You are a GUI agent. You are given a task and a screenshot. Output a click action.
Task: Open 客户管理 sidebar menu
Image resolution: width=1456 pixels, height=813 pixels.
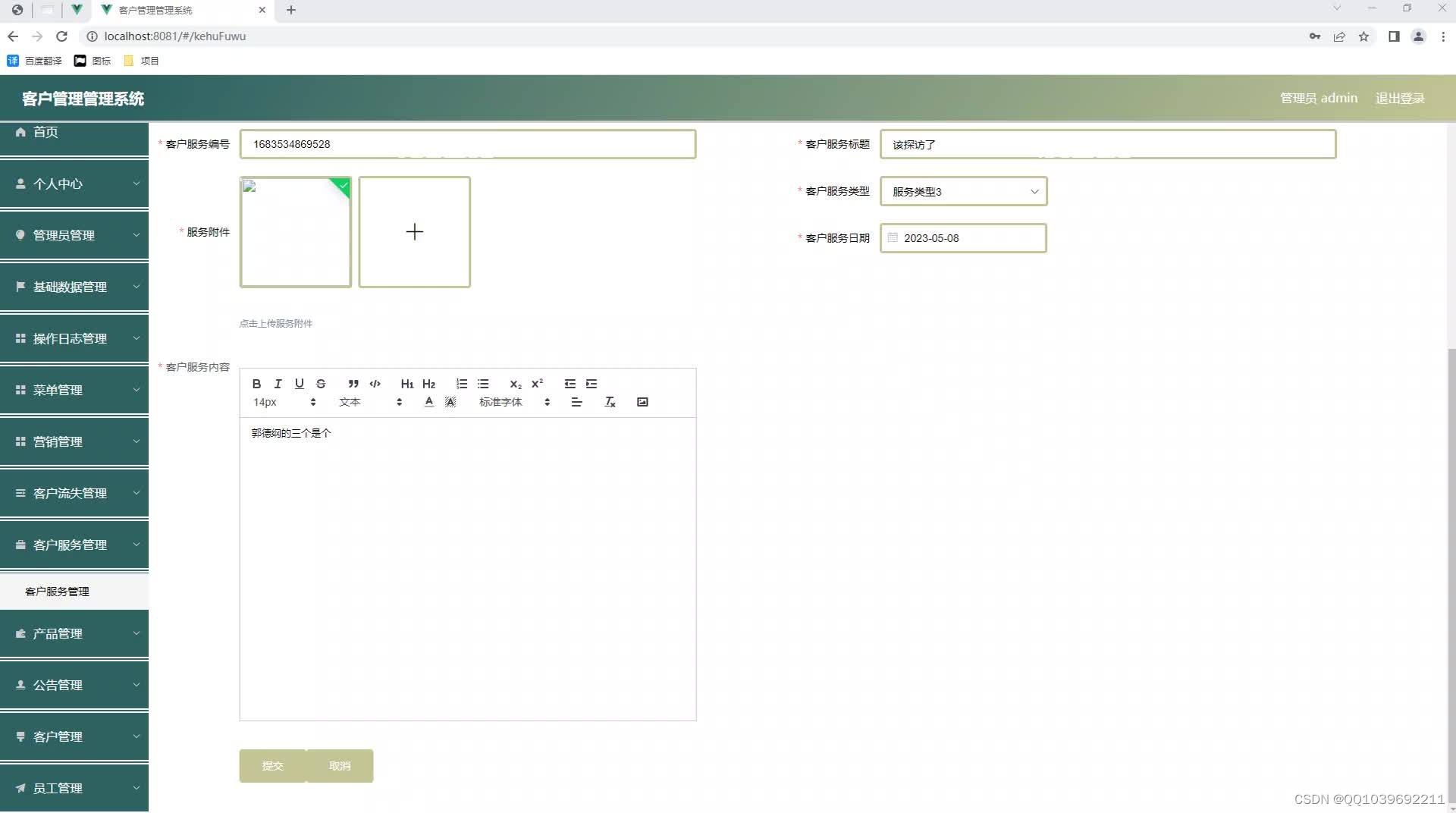coord(74,736)
